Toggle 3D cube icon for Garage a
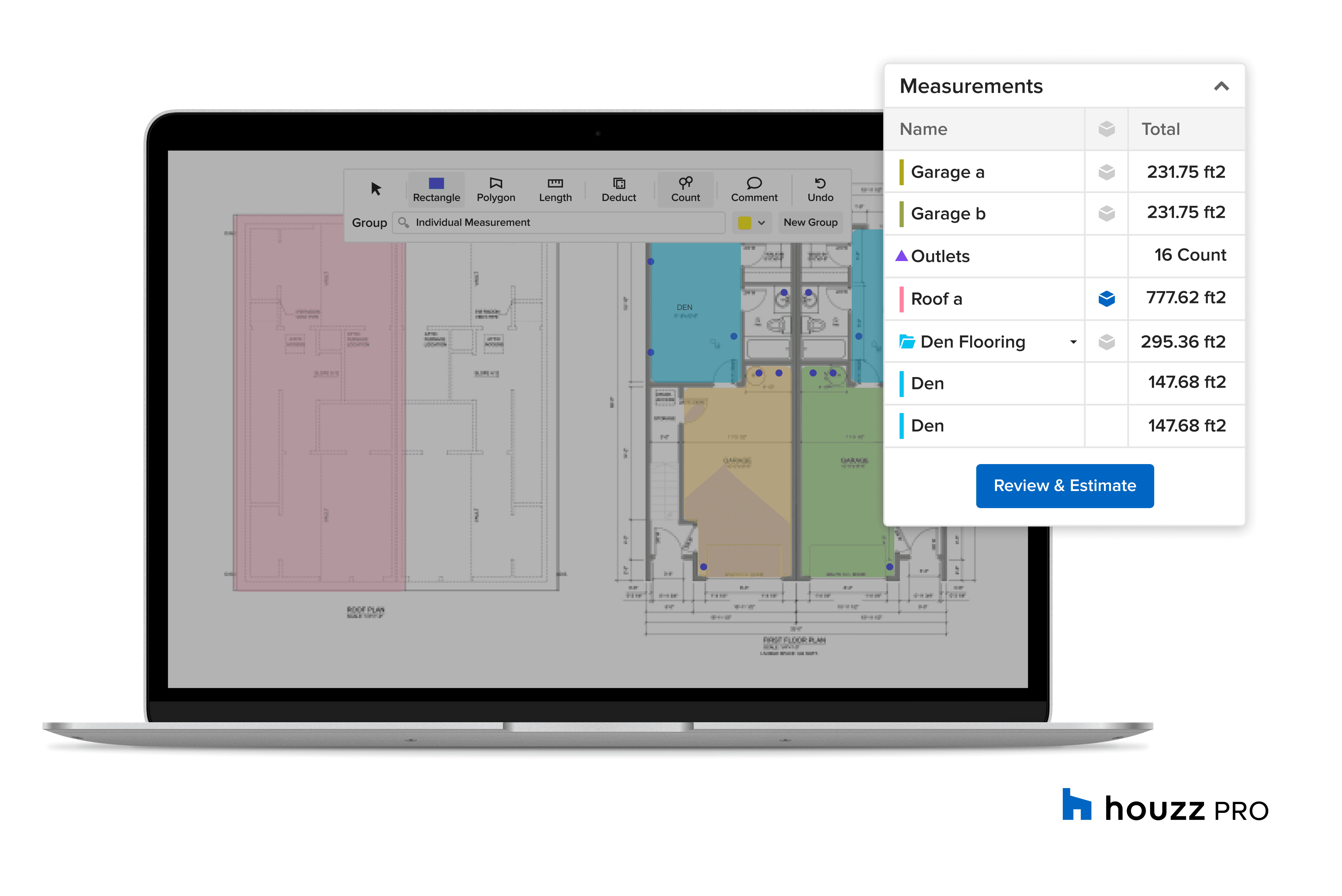 pos(1106,172)
